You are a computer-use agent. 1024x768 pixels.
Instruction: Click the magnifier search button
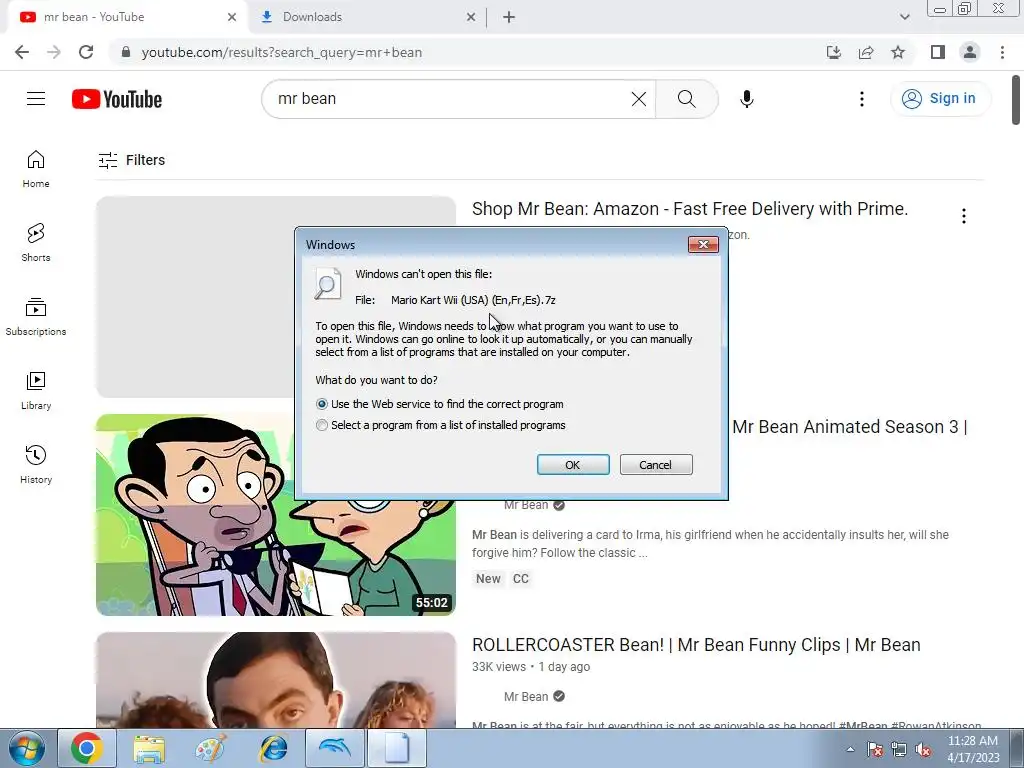(686, 99)
